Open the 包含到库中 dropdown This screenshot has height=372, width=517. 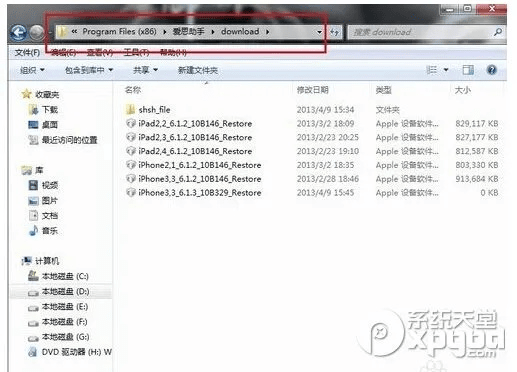point(89,70)
